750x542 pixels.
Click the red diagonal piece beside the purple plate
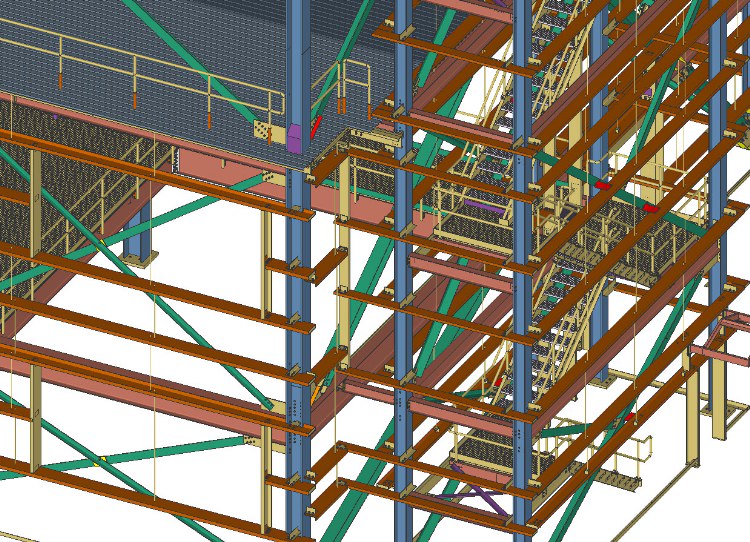315,126
